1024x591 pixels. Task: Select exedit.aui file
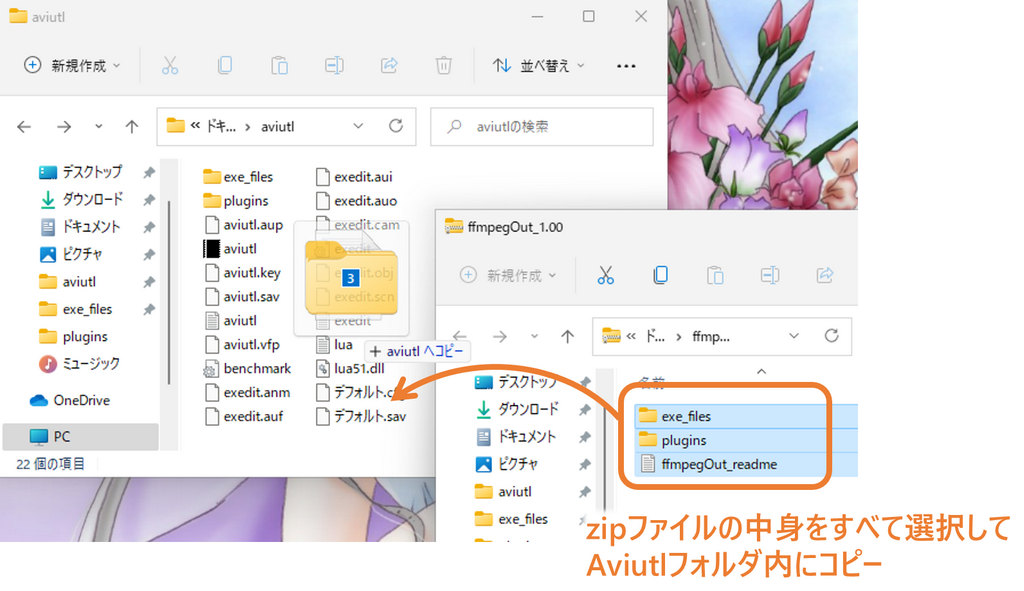click(x=354, y=176)
